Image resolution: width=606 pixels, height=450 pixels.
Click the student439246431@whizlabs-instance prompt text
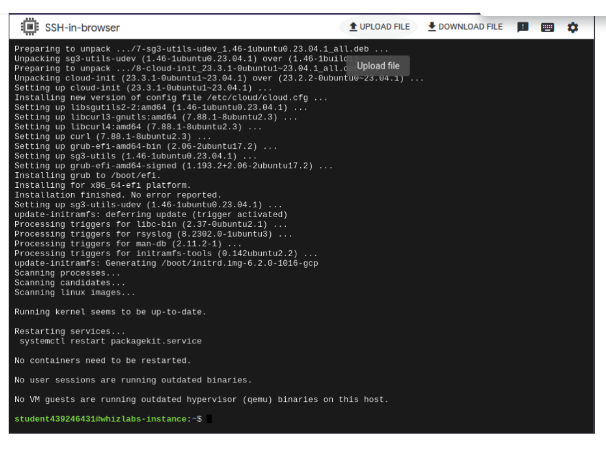(100, 419)
